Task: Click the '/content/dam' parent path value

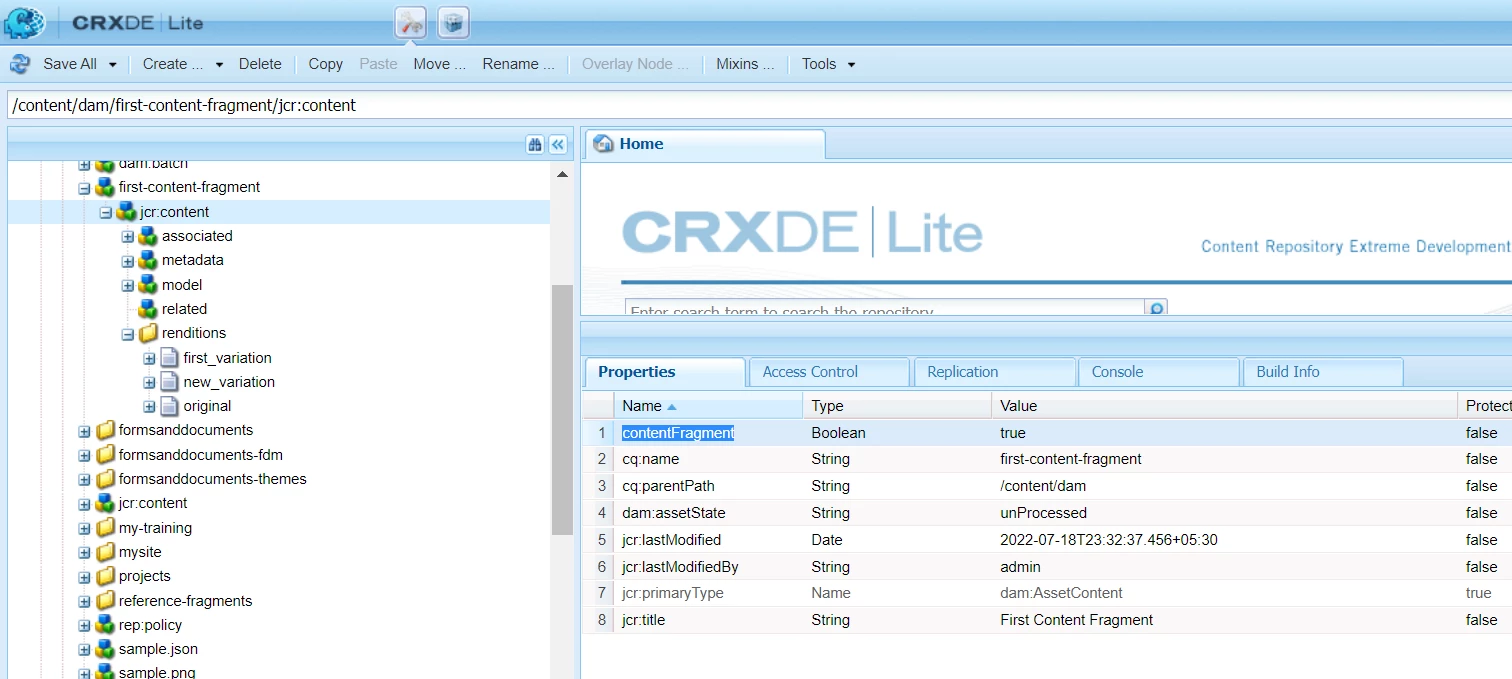Action: click(1043, 486)
